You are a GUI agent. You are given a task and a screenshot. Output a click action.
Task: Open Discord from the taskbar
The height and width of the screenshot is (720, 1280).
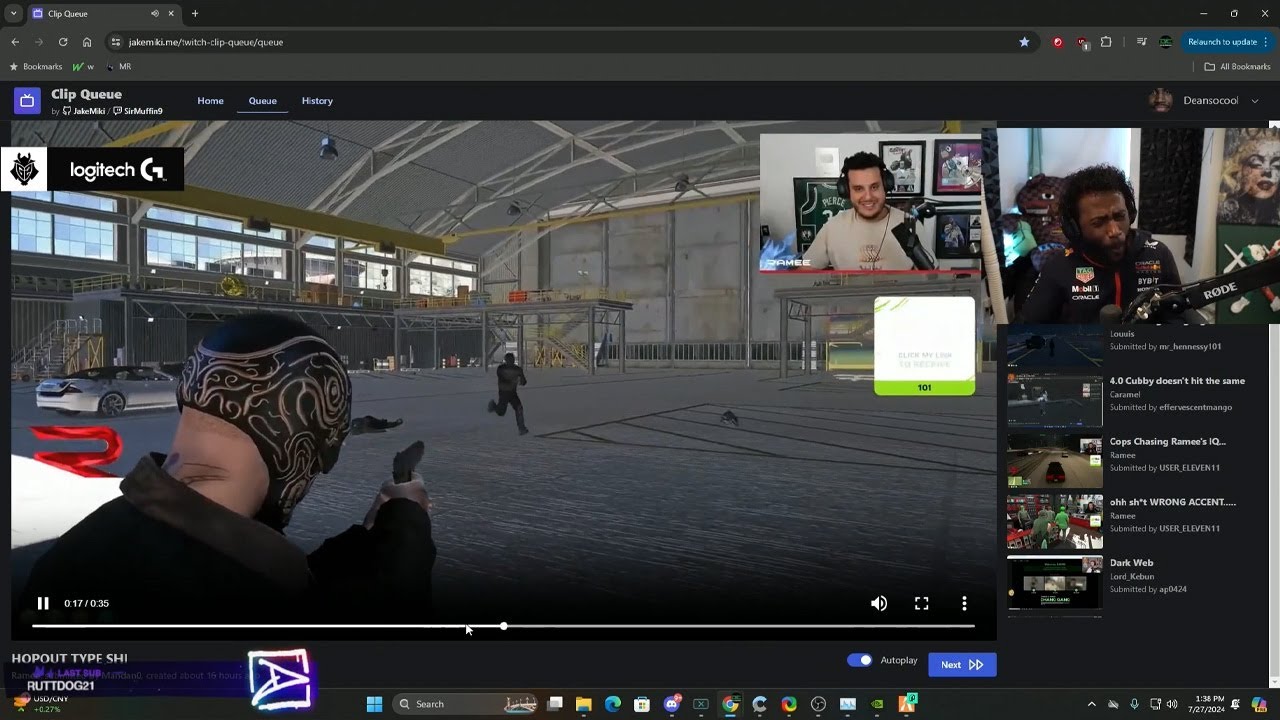(x=672, y=704)
